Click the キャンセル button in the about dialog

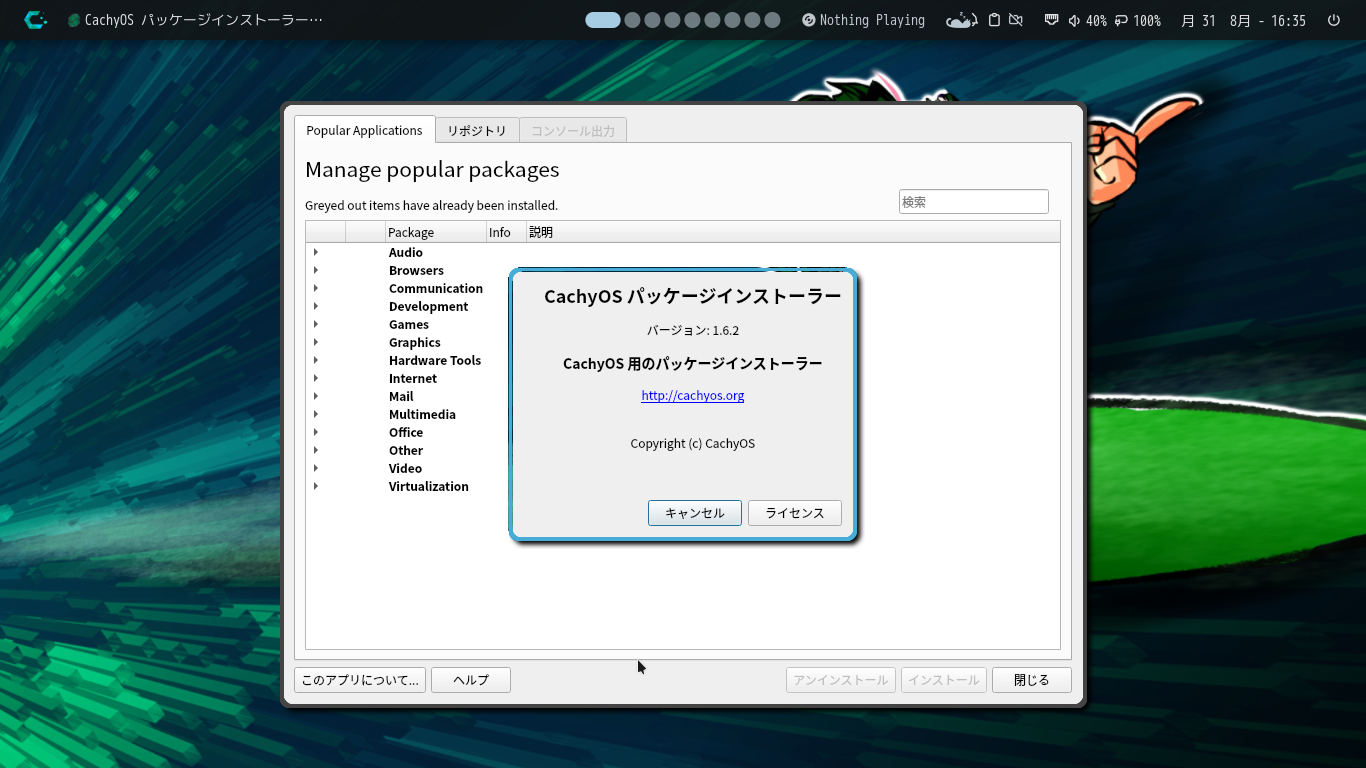coord(694,513)
